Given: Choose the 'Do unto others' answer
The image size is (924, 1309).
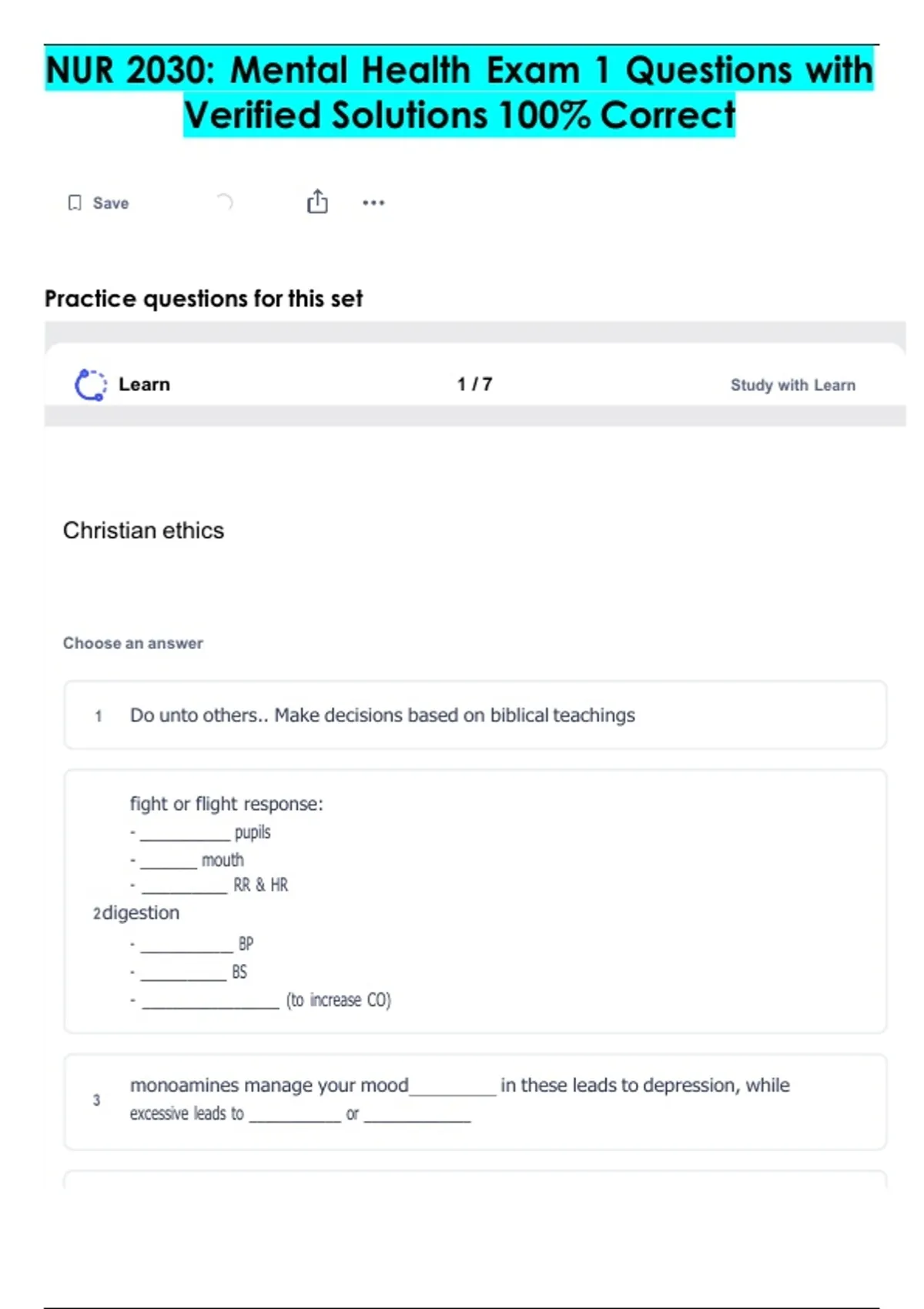Looking at the screenshot, I should click(x=474, y=715).
